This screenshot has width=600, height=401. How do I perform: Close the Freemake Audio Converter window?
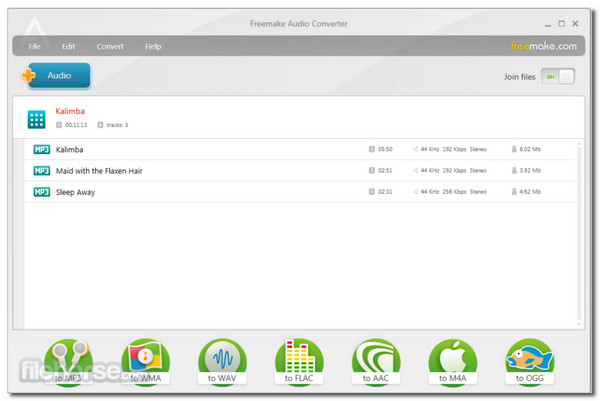tap(575, 23)
